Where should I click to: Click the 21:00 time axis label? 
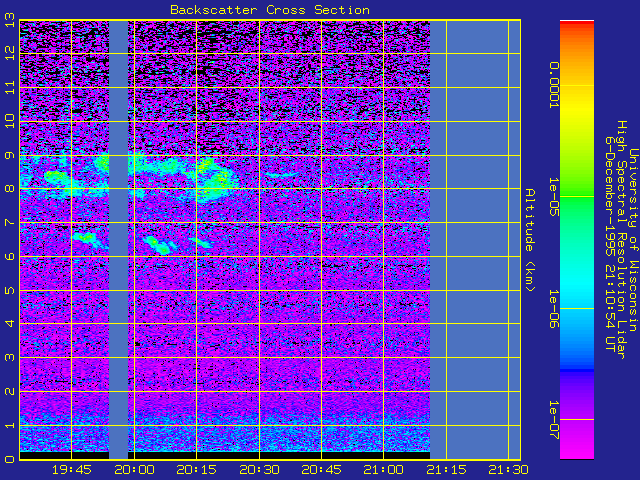(384, 470)
